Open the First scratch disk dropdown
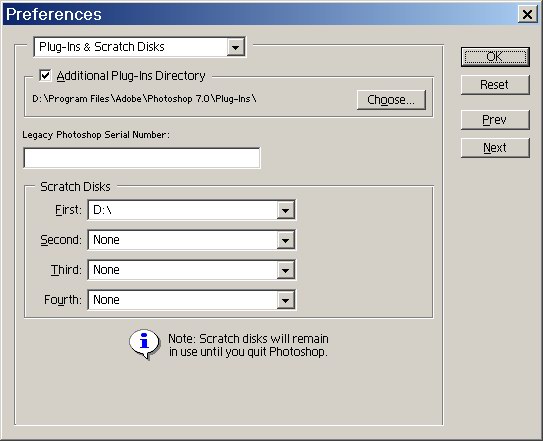The image size is (543, 441). [192, 210]
